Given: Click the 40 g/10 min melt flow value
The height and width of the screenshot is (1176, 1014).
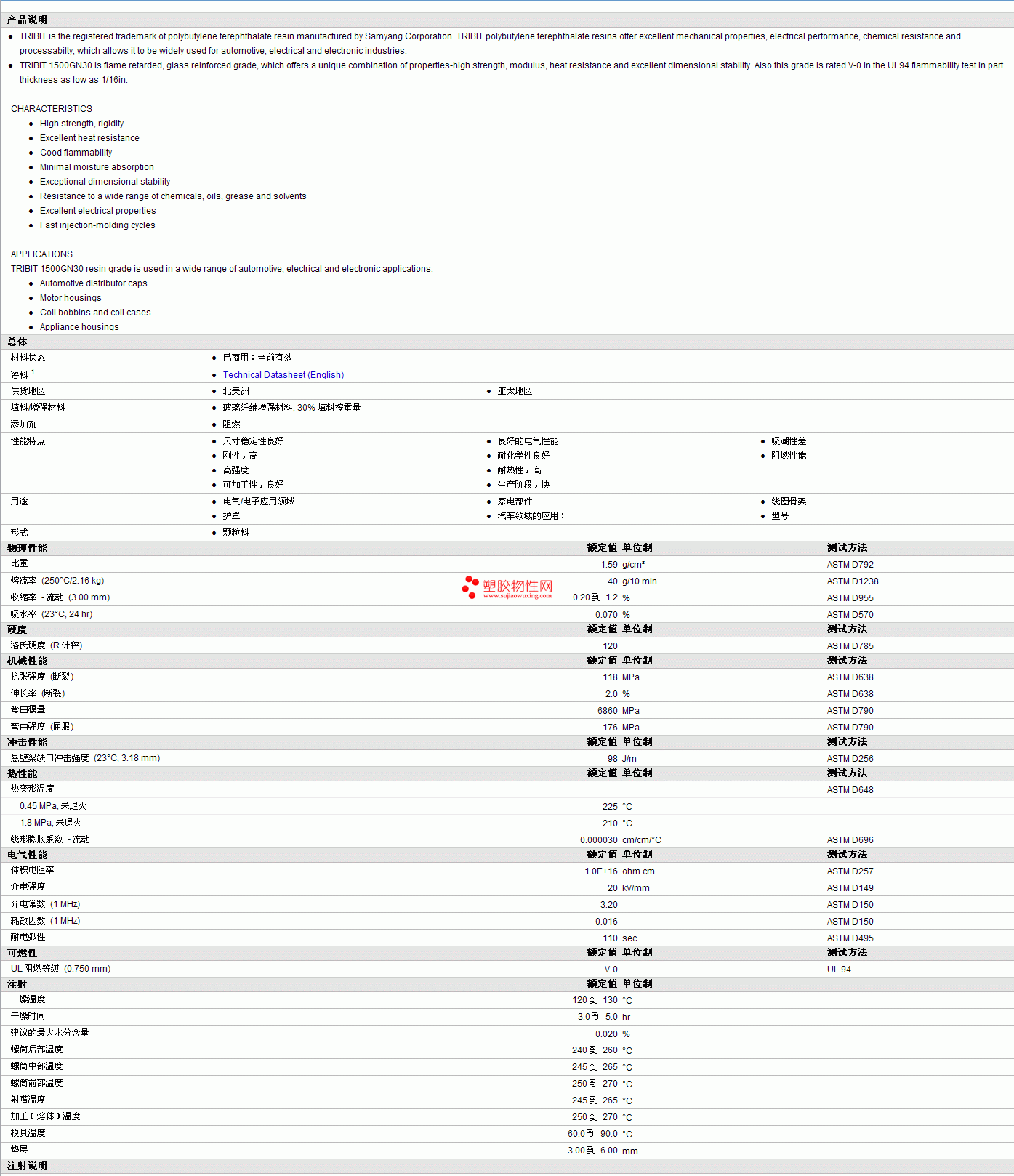Looking at the screenshot, I should [632, 581].
